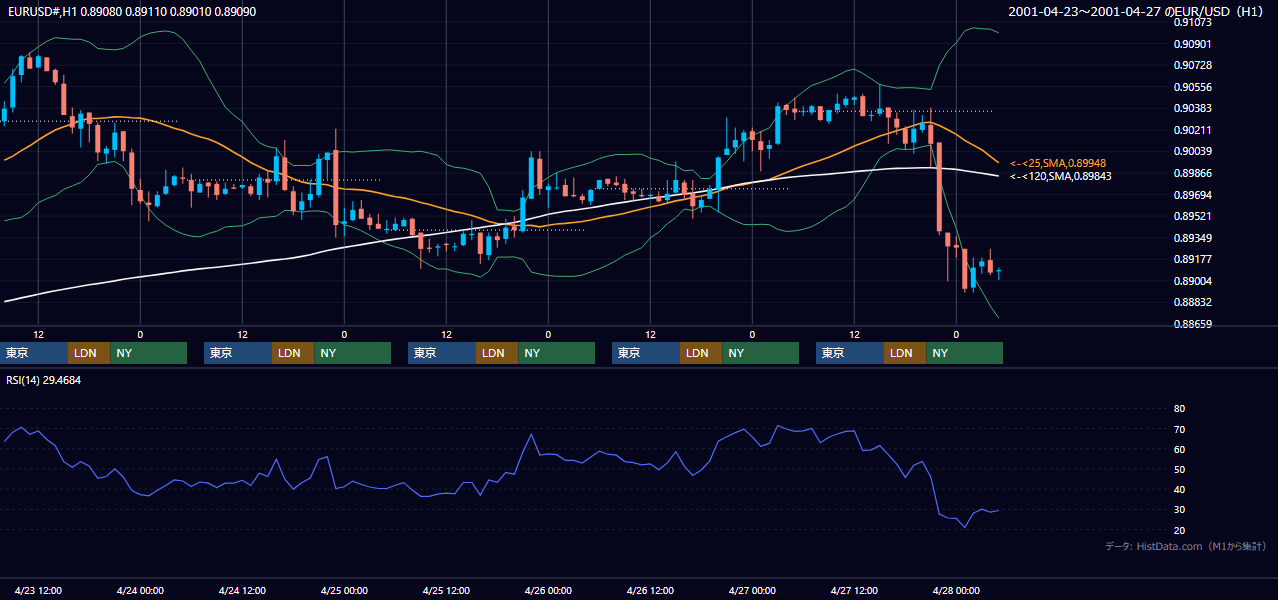Click the RSI(14) 29.4684 indicator label

tap(44, 380)
